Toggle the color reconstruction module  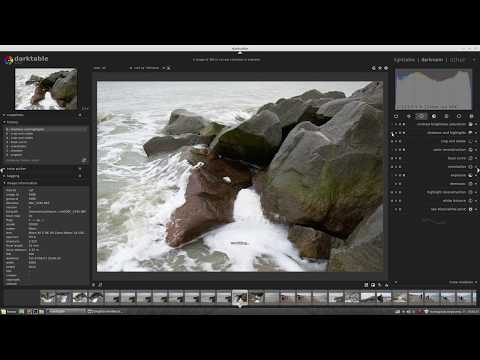(x=393, y=150)
